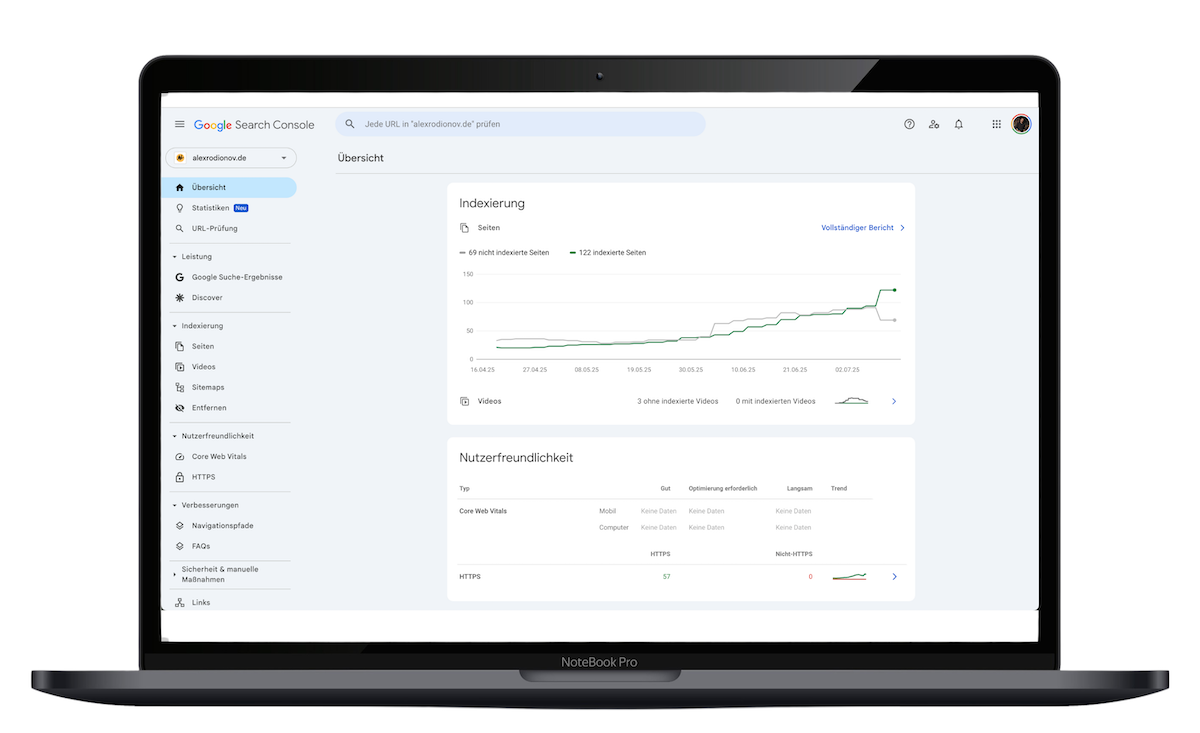Screen dimensions: 1200x733
Task: Click the account avatar picture
Action: [x=1021, y=124]
